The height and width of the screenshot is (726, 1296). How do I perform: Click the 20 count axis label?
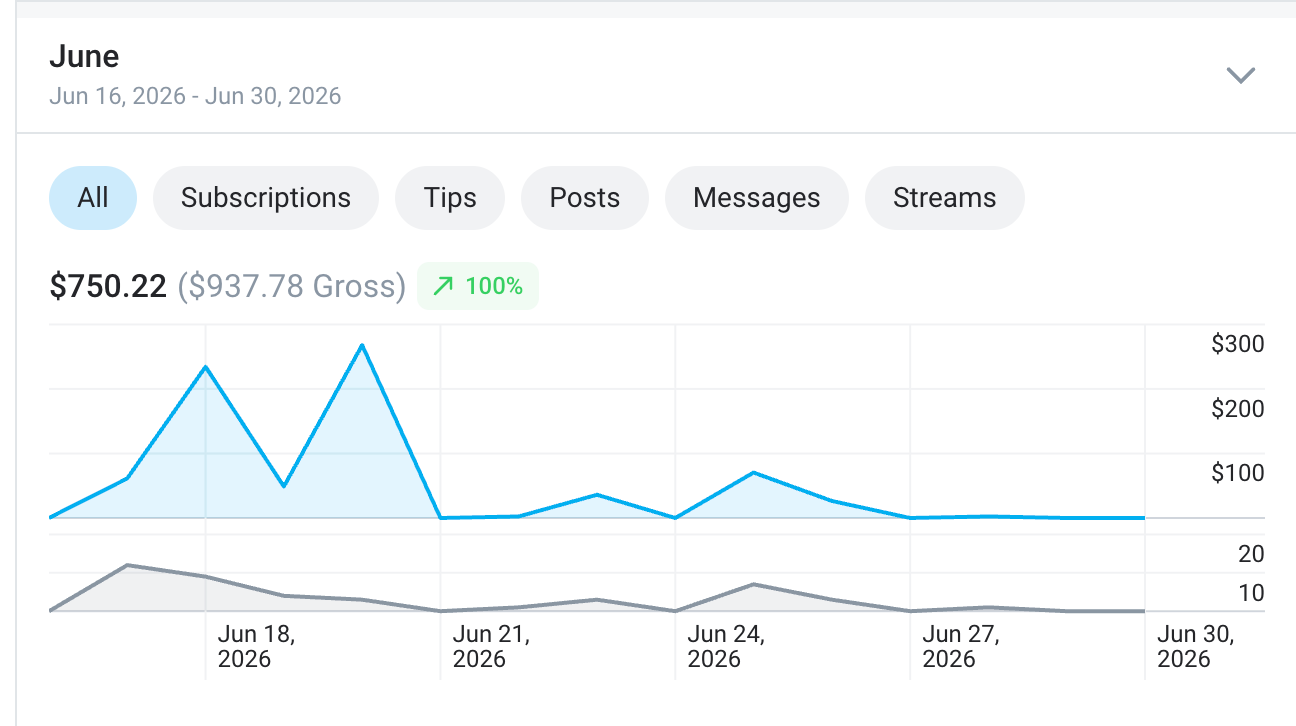click(x=1251, y=554)
